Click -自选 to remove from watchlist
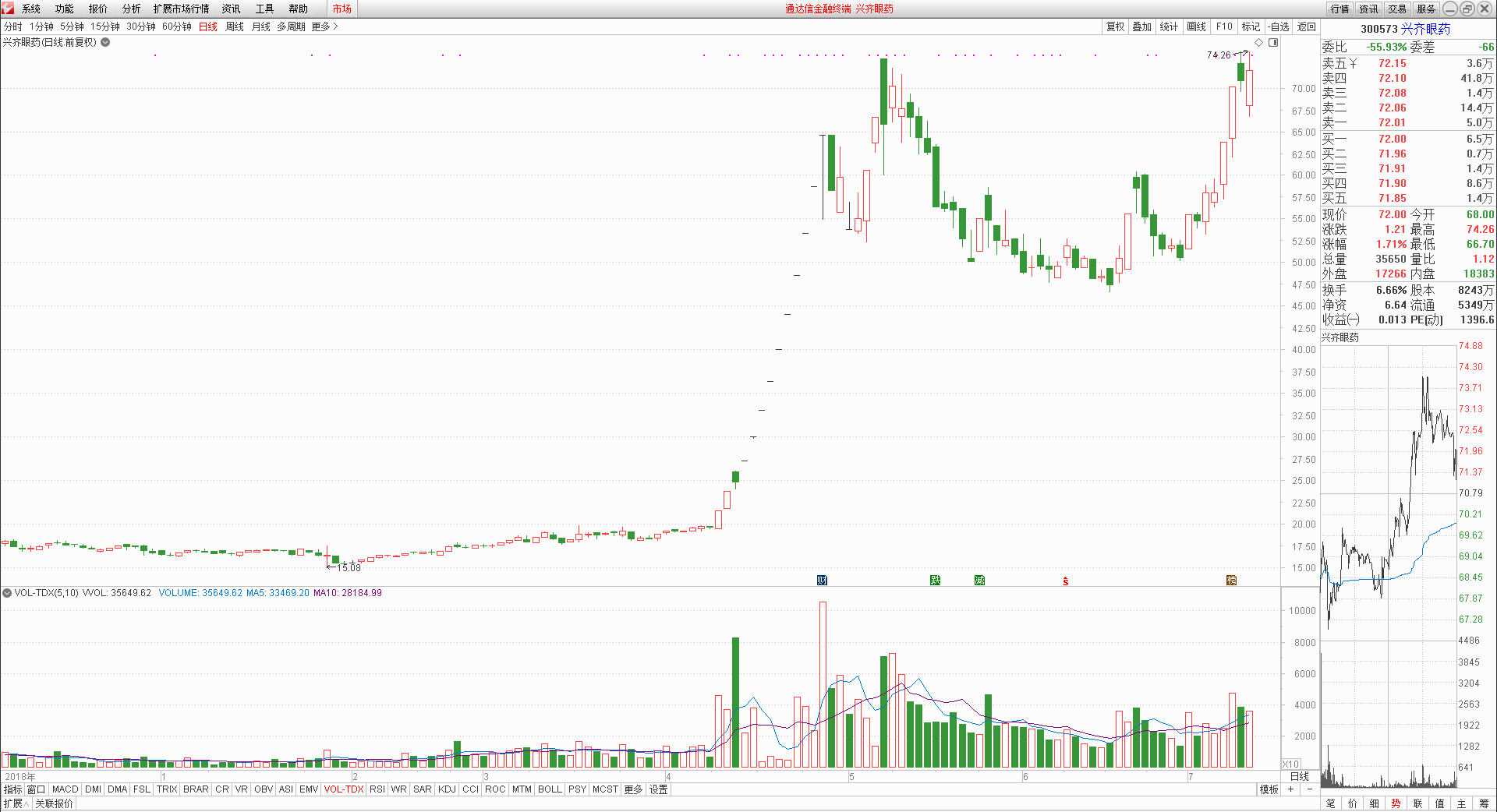1497x812 pixels. (1279, 26)
